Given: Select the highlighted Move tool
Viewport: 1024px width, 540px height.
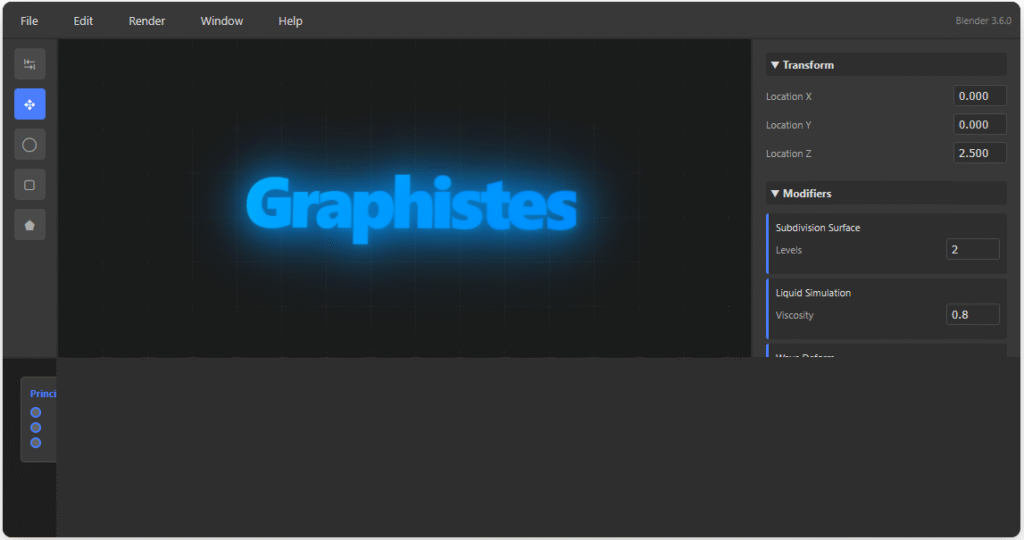Looking at the screenshot, I should [30, 104].
